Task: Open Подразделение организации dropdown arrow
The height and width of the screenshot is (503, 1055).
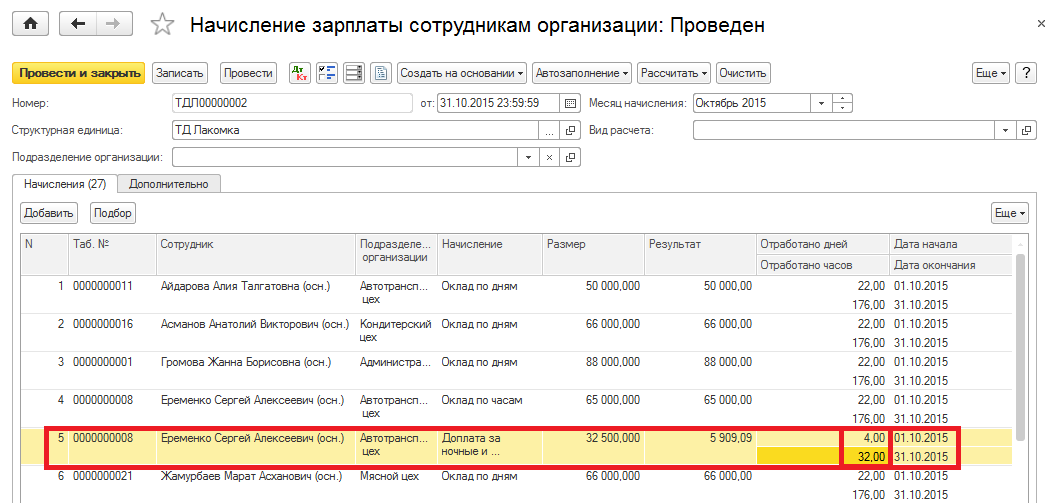Action: coord(528,157)
